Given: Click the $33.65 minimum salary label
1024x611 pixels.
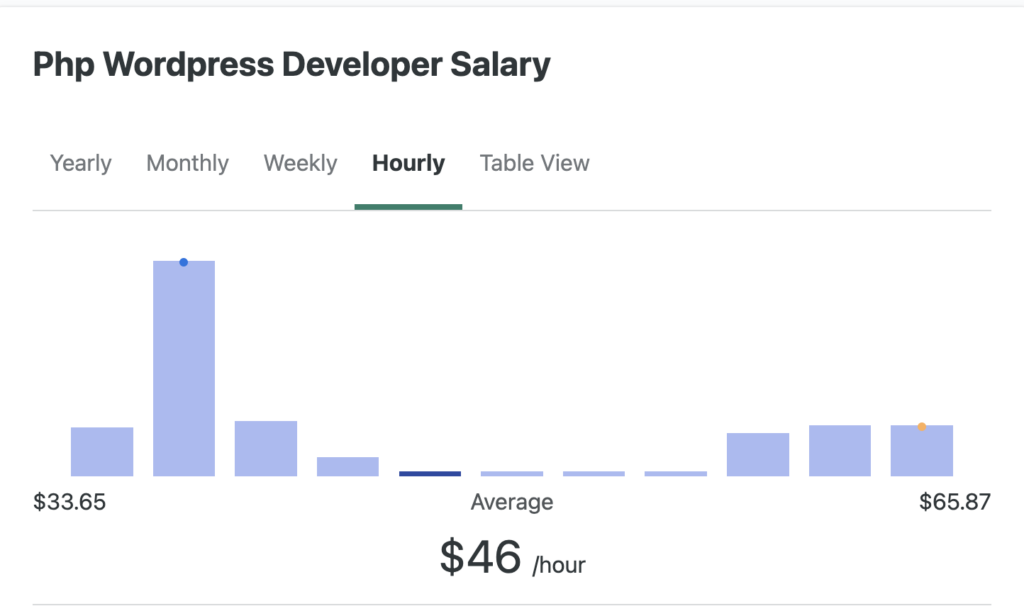Looking at the screenshot, I should (71, 502).
